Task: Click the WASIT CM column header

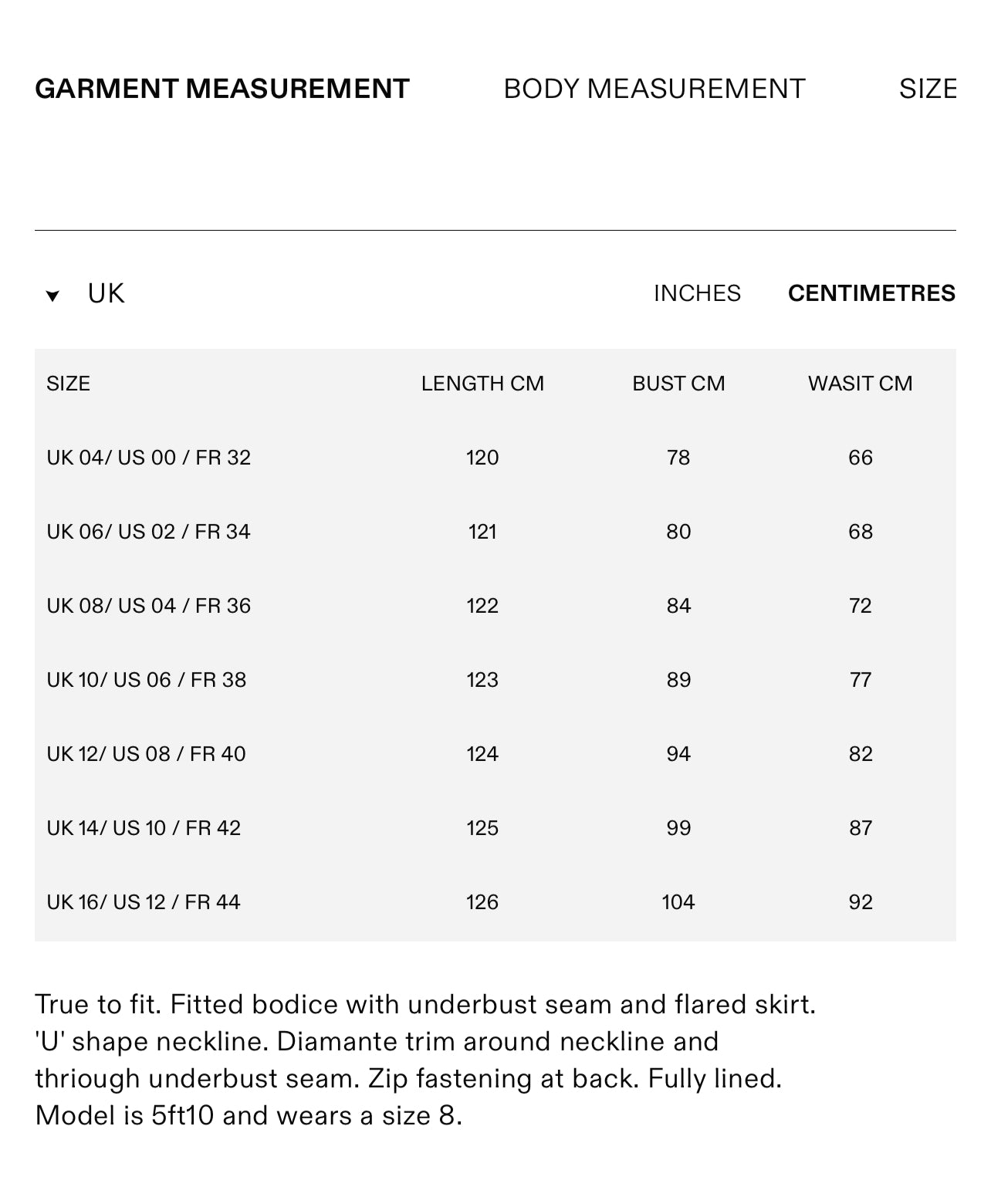Action: coord(860,384)
